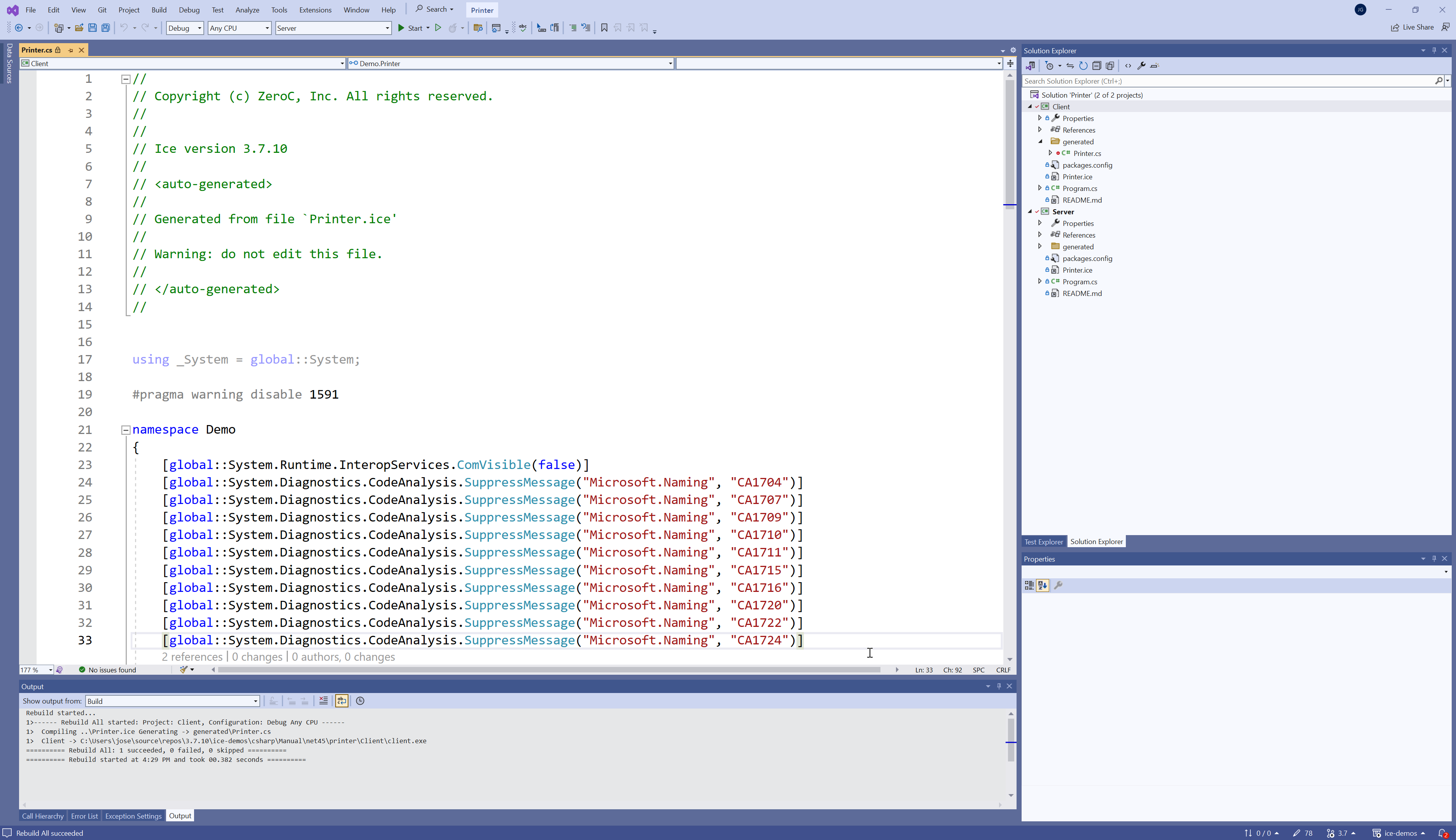Click Collapse All in Solution Explorer
This screenshot has height=840, width=1456.
pos(1097,66)
